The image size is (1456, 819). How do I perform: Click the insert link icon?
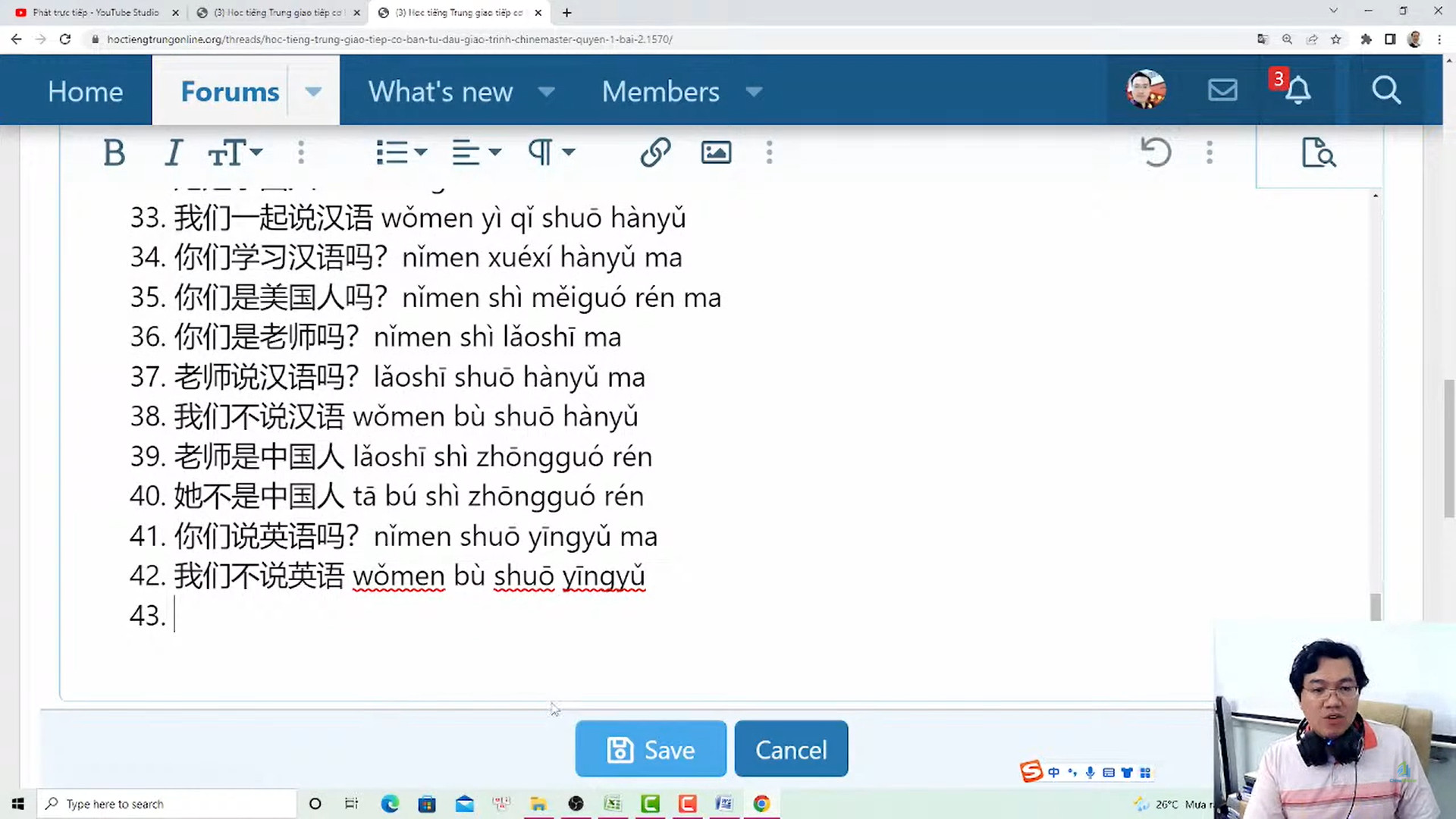pyautogui.click(x=655, y=153)
